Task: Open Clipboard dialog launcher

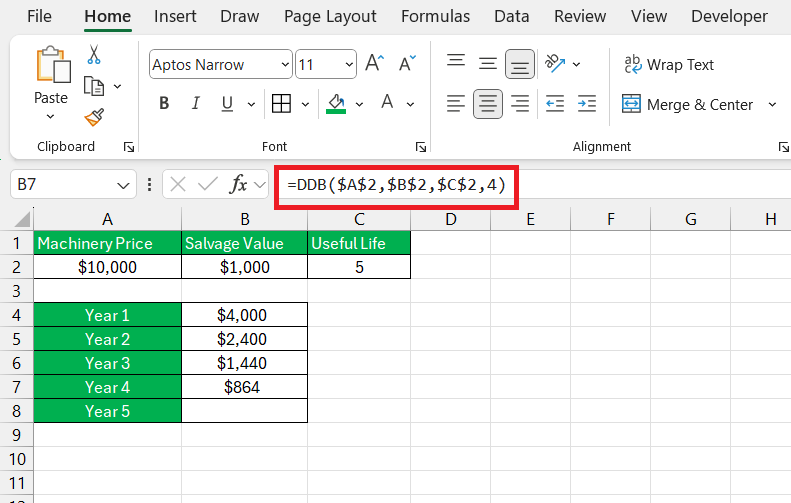Action: [129, 147]
